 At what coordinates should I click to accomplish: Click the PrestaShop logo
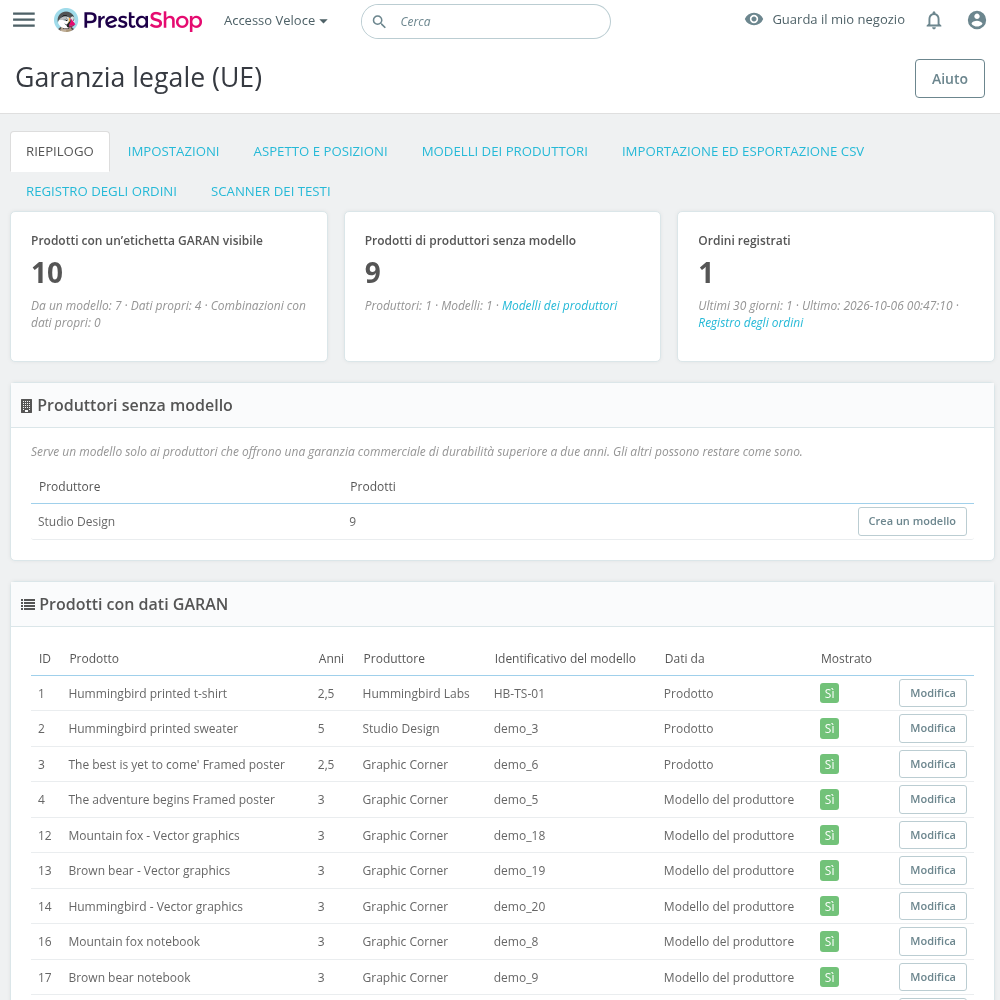tap(128, 20)
